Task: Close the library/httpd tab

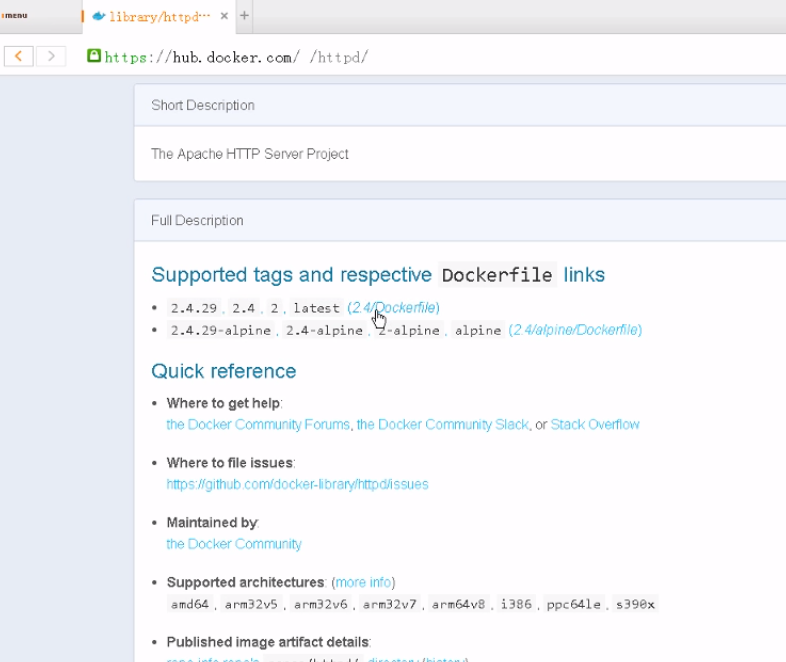Action: [224, 16]
